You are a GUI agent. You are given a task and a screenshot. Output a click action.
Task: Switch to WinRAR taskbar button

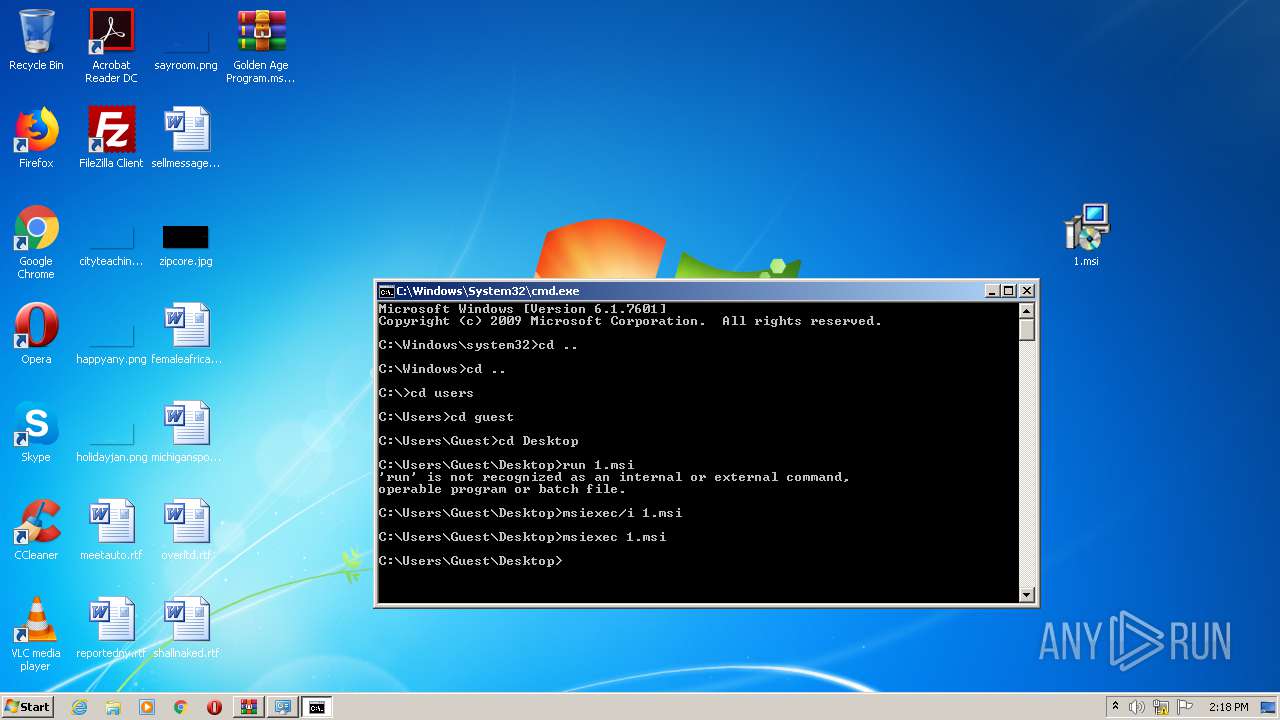248,707
